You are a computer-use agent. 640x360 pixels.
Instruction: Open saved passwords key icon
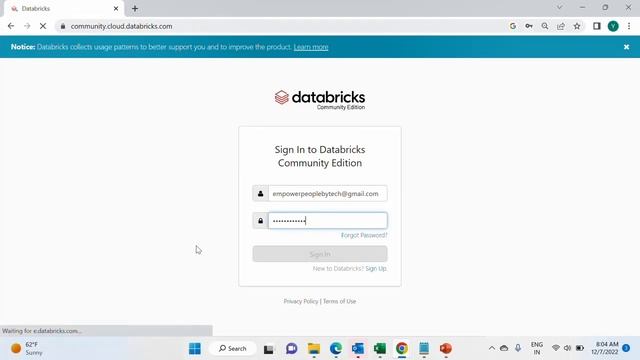click(x=529, y=26)
